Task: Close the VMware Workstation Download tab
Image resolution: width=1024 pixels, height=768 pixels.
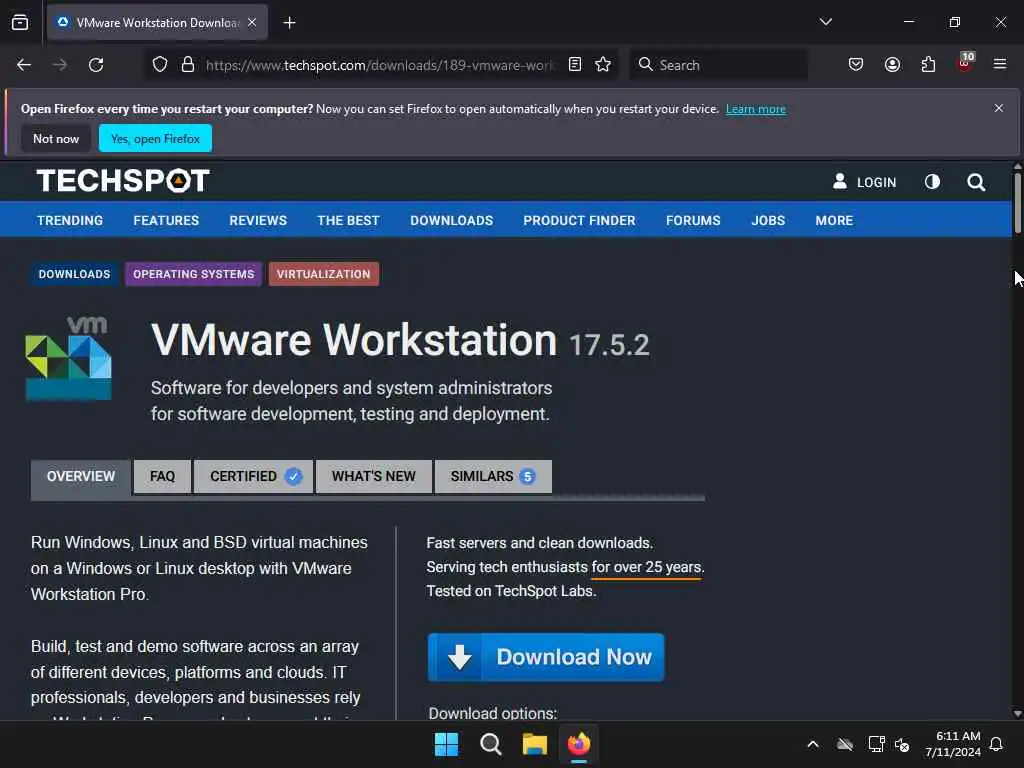Action: (x=252, y=22)
